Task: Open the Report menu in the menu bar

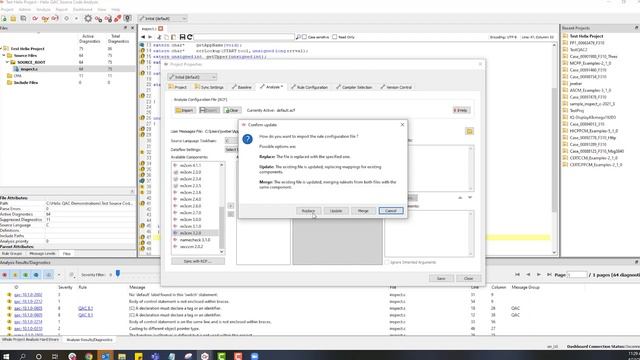Action: pyautogui.click(x=62, y=9)
